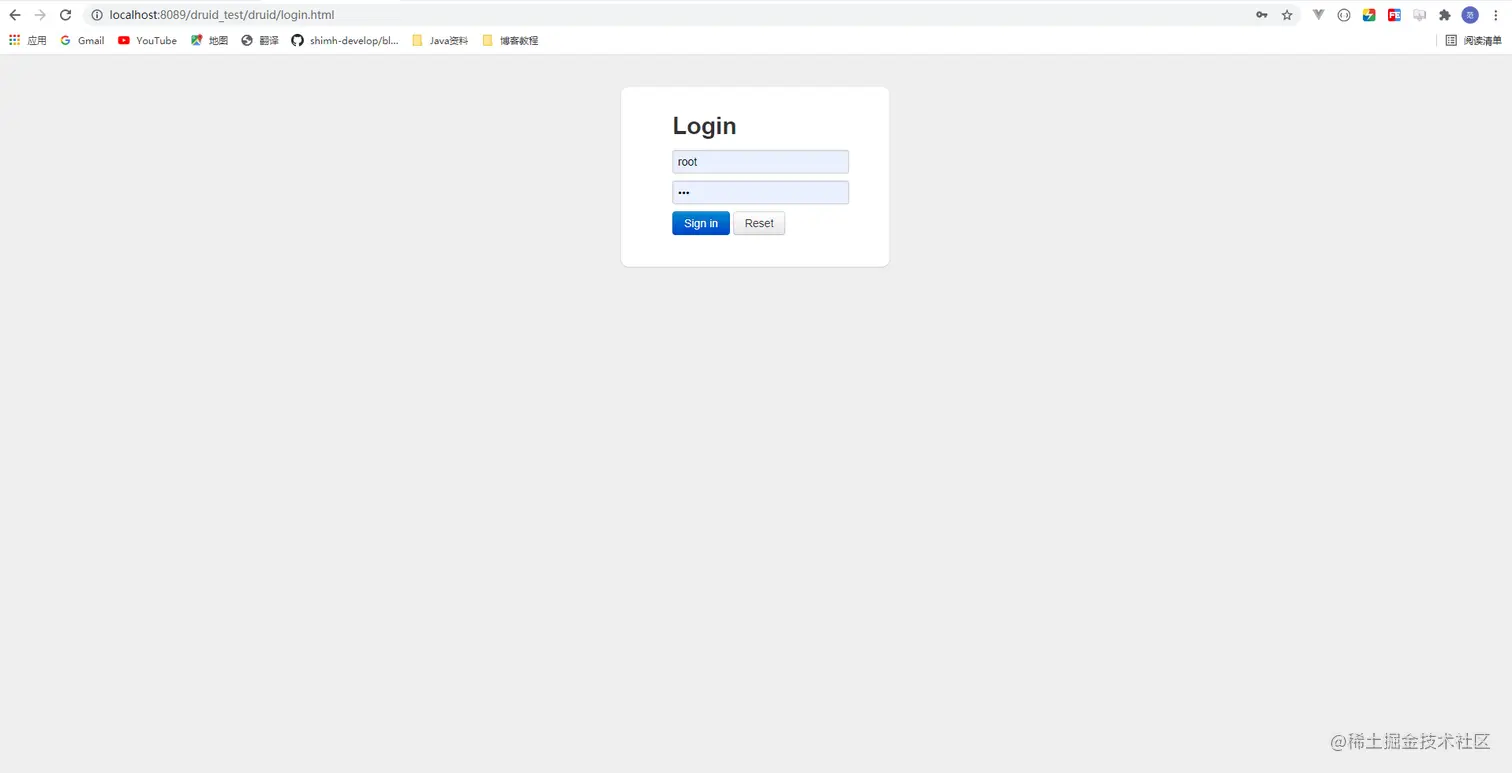The width and height of the screenshot is (1512, 773).
Task: Click the address bar URL
Action: (x=222, y=15)
